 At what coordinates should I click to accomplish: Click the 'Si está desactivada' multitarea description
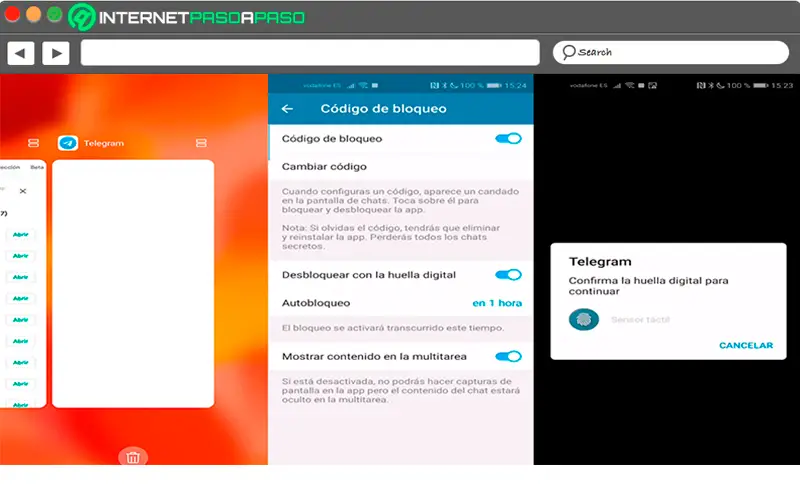pos(401,390)
